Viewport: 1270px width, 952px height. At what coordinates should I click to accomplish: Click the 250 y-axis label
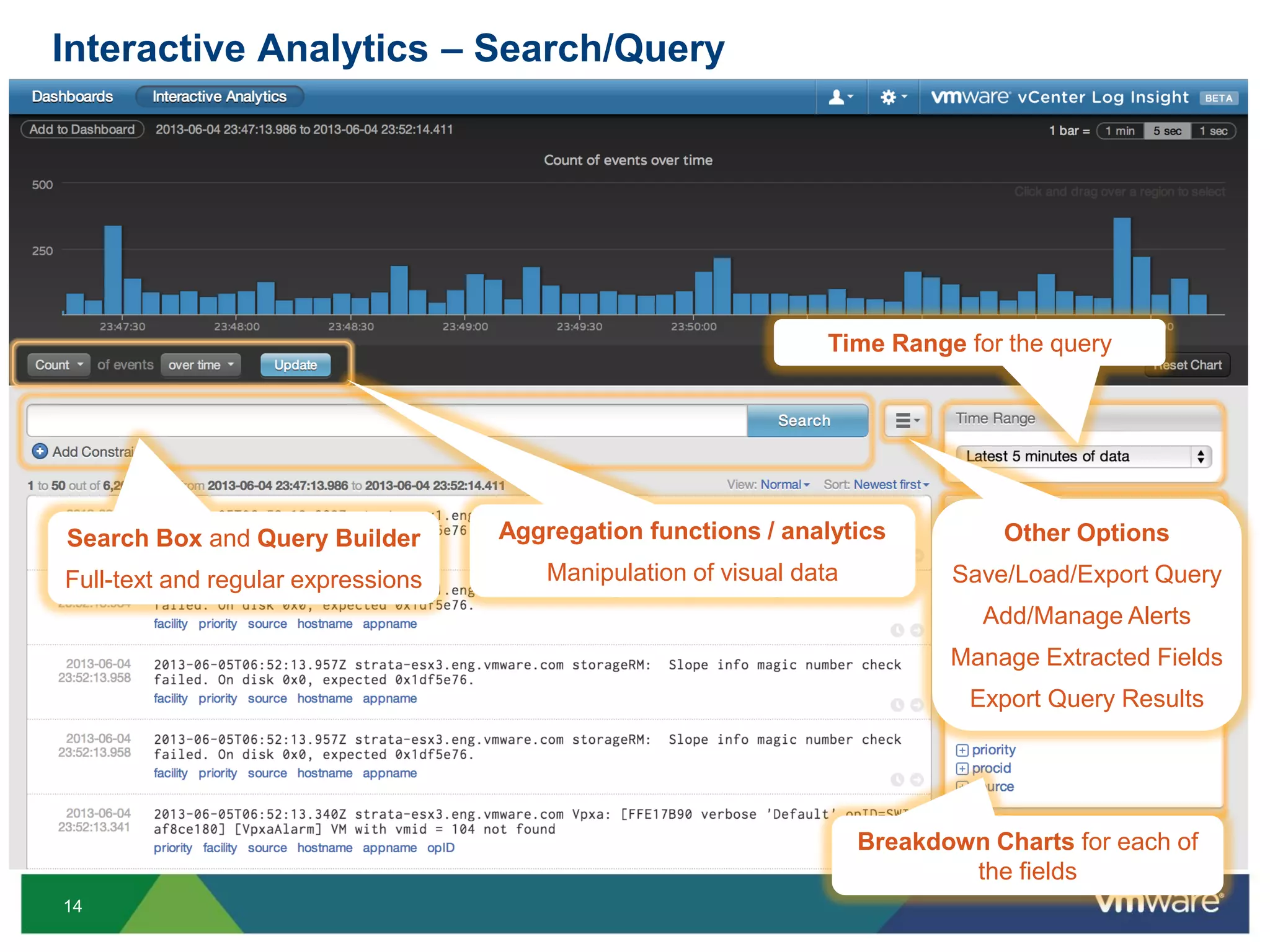pyautogui.click(x=42, y=251)
